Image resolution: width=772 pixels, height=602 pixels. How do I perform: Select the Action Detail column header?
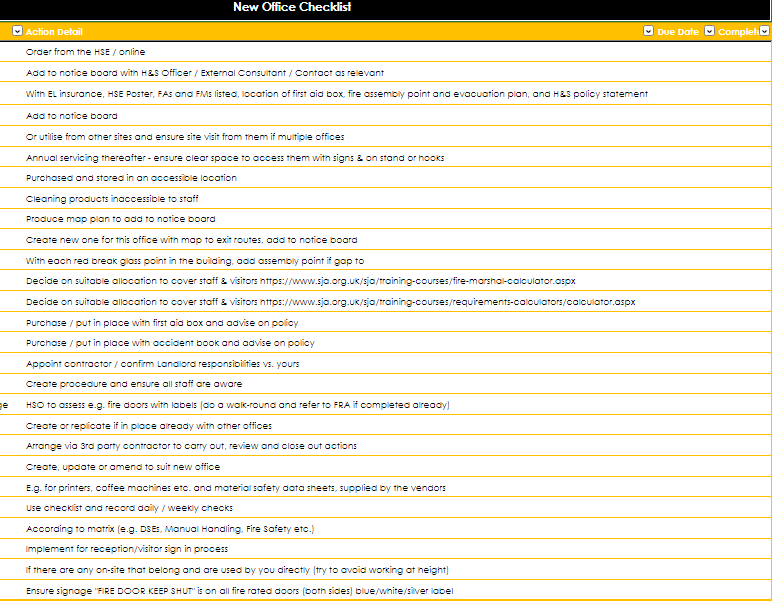point(54,32)
